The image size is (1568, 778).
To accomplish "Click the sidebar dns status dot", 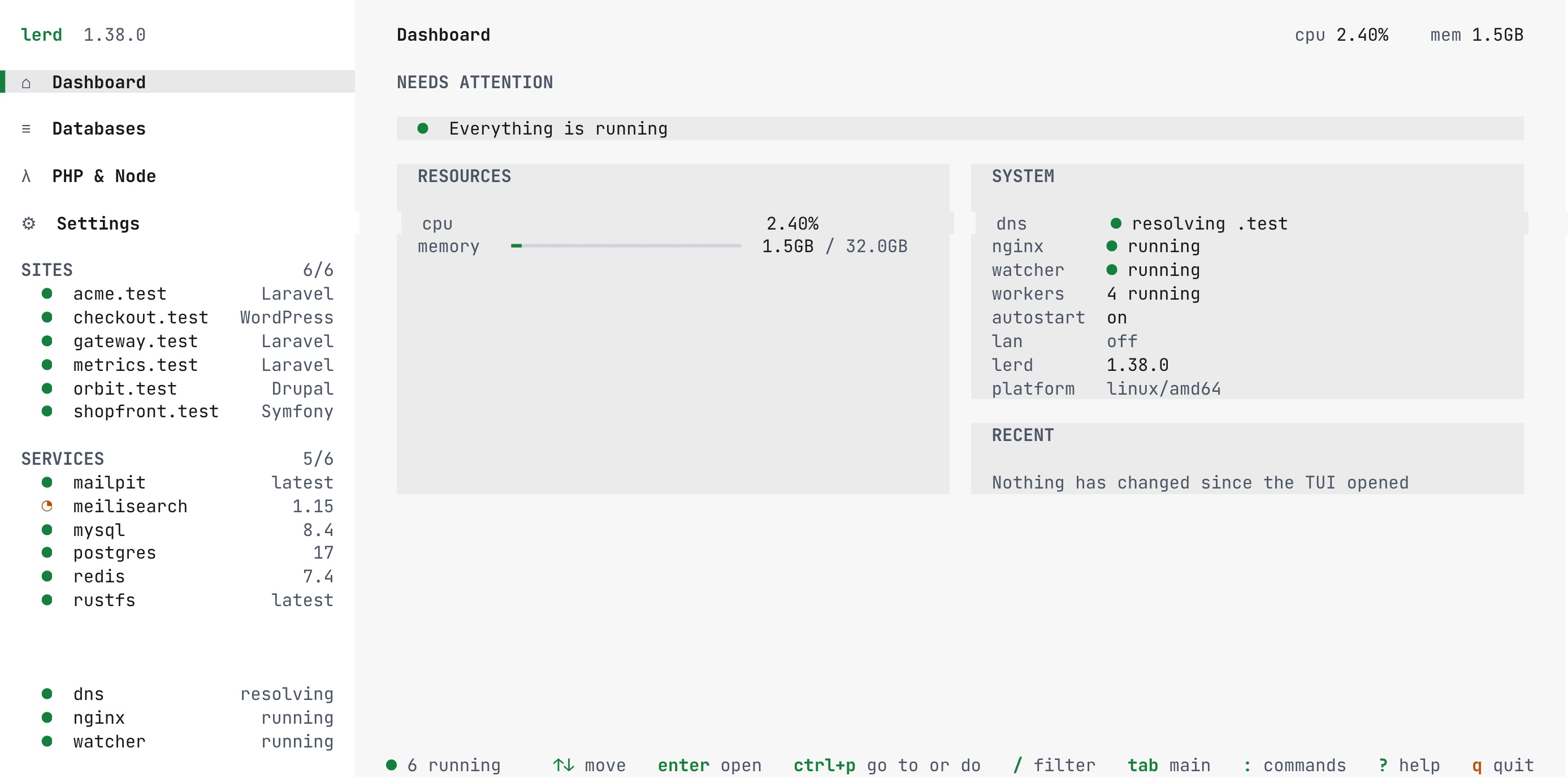I will click(x=47, y=694).
